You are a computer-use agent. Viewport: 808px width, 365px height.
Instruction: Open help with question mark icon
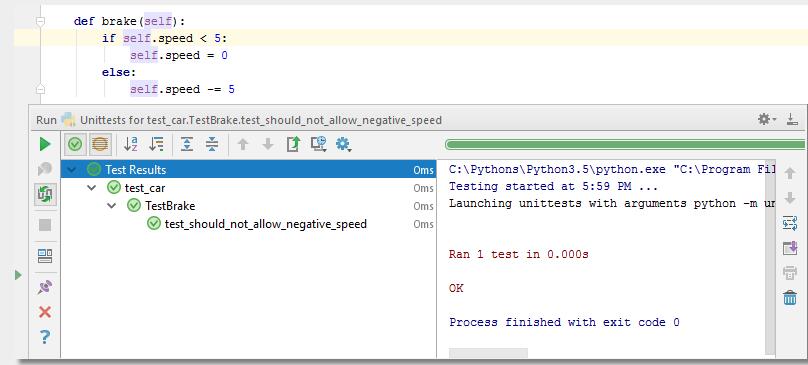pyautogui.click(x=45, y=337)
